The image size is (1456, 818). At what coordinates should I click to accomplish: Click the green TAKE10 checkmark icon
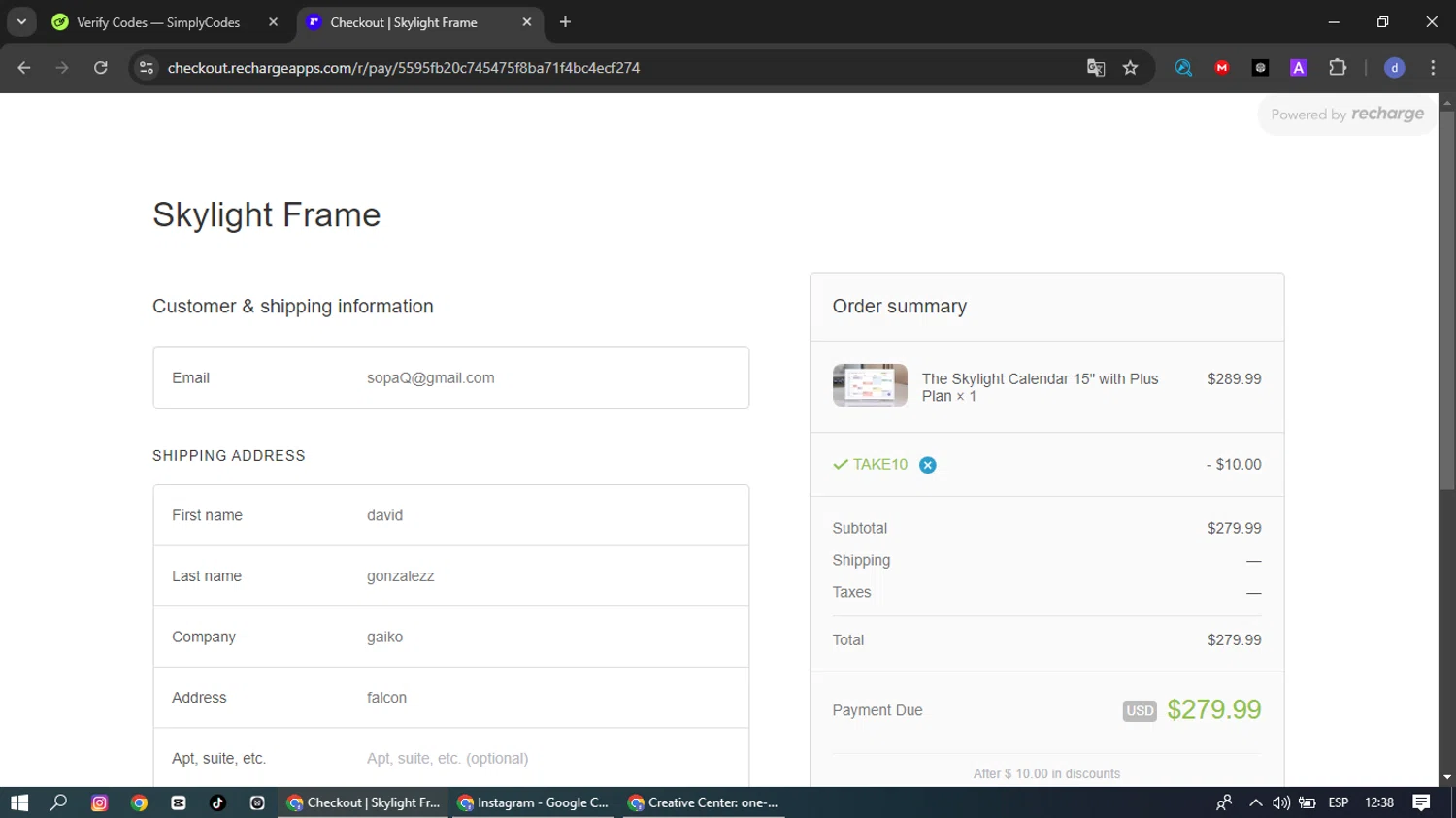point(841,465)
